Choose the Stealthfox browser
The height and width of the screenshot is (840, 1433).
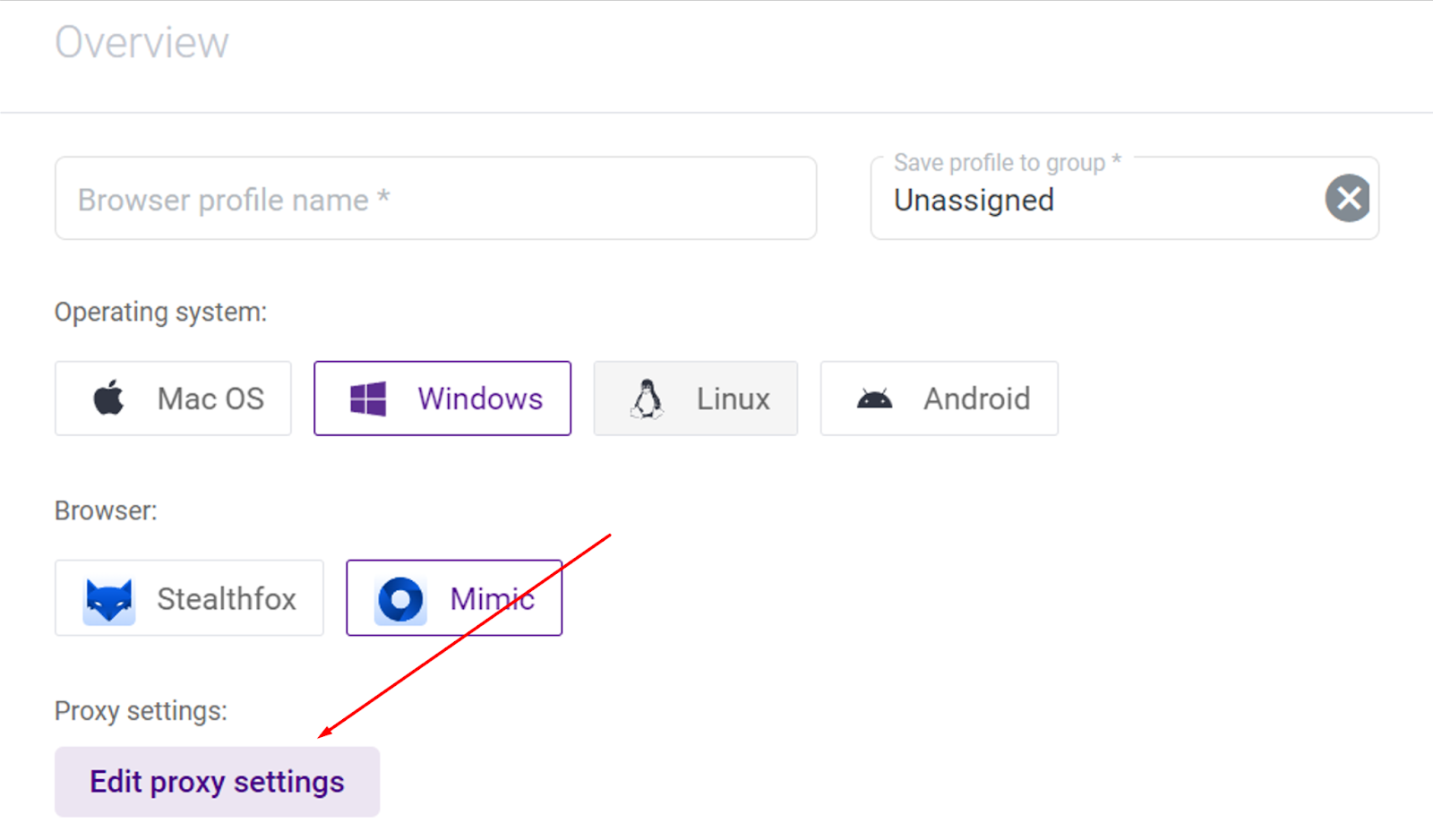pos(189,598)
